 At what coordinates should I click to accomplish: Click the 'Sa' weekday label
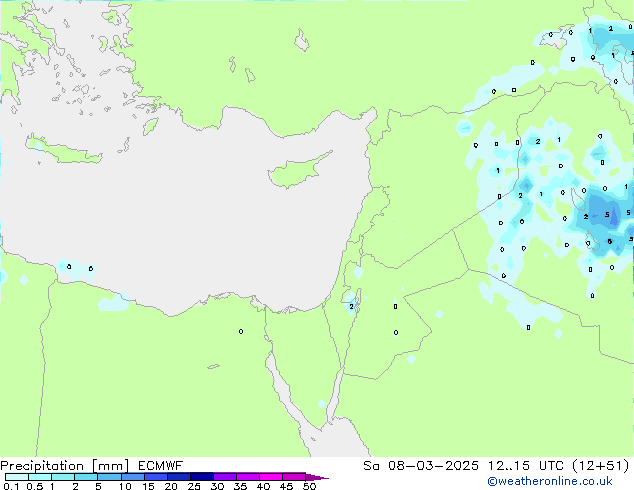[371, 466]
